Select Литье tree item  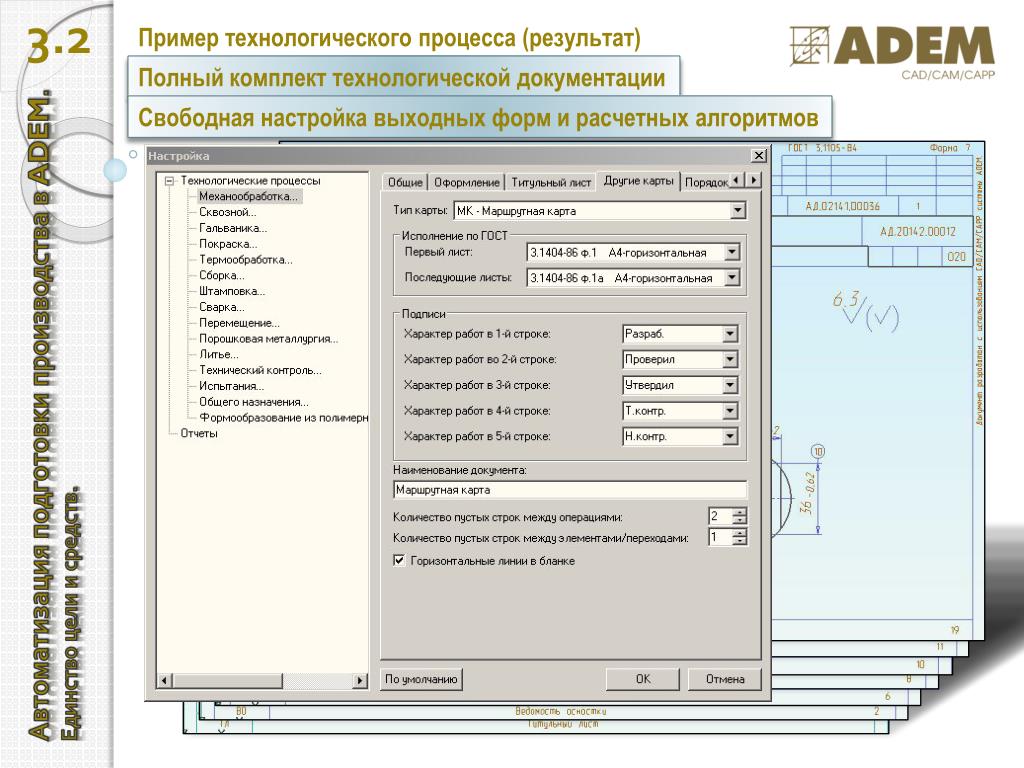click(x=219, y=354)
